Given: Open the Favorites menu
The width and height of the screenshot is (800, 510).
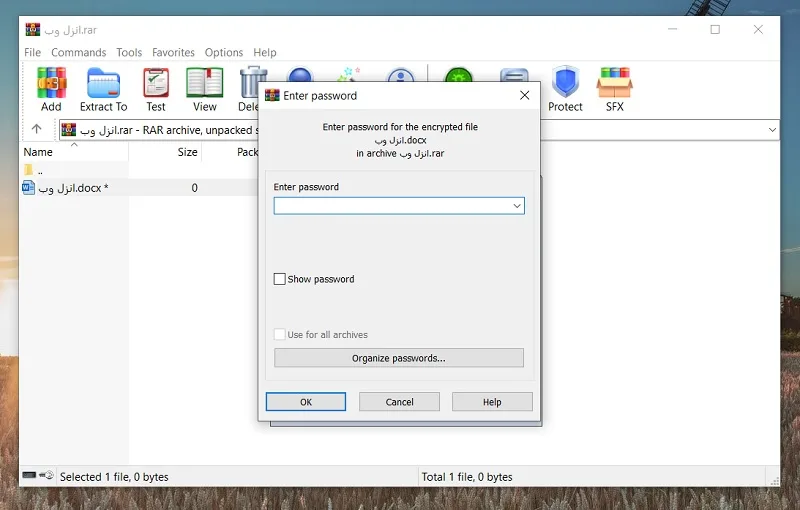Looking at the screenshot, I should coord(173,53).
